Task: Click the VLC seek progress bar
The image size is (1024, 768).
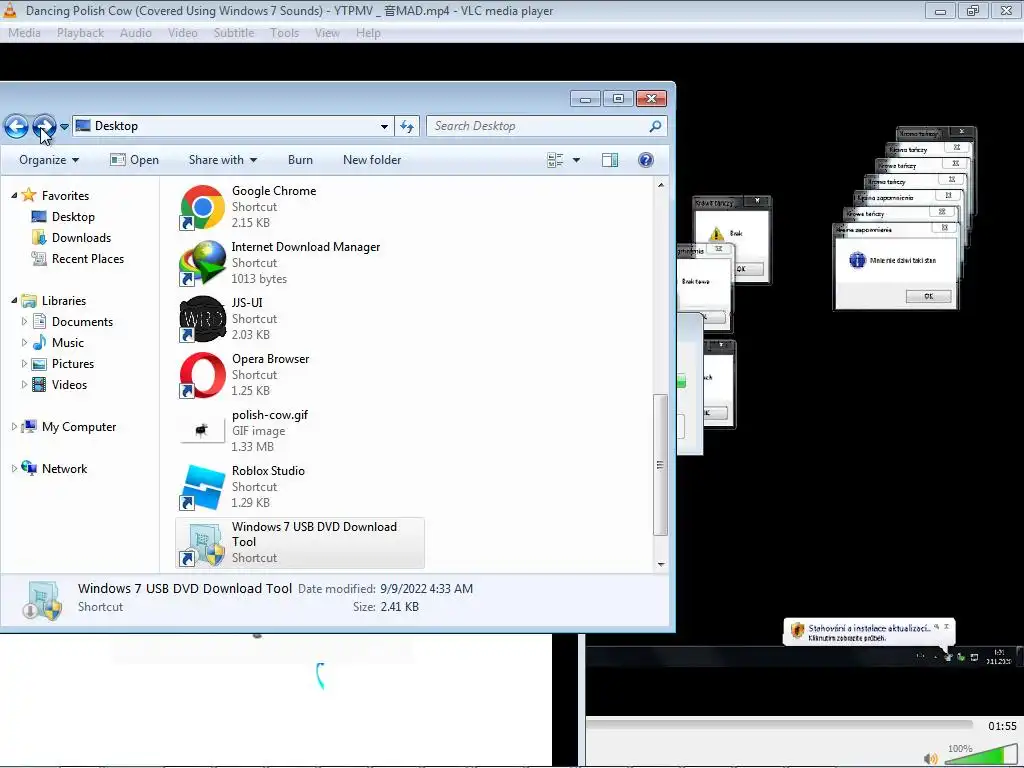Action: [x=780, y=724]
